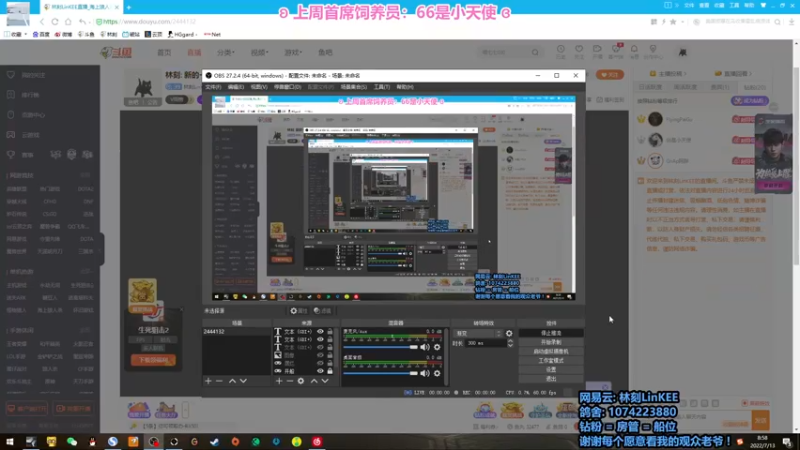
Task: Open OBS 帮助(H) menu
Action: coord(405,87)
